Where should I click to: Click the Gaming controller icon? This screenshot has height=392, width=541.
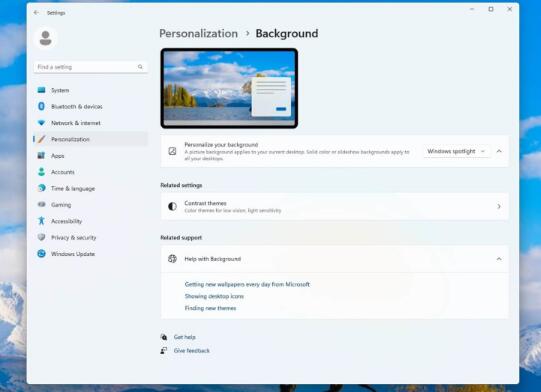pyautogui.click(x=41, y=204)
